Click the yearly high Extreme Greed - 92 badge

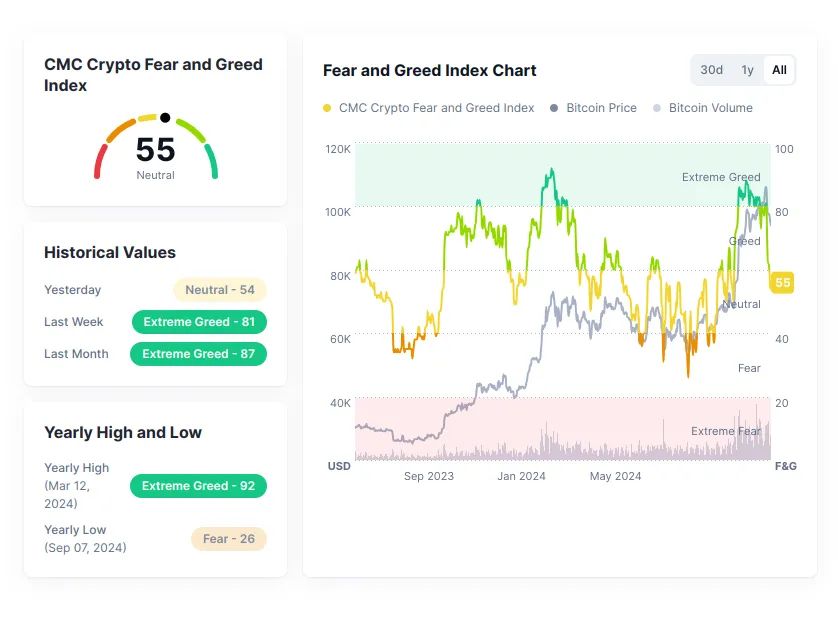(x=198, y=486)
